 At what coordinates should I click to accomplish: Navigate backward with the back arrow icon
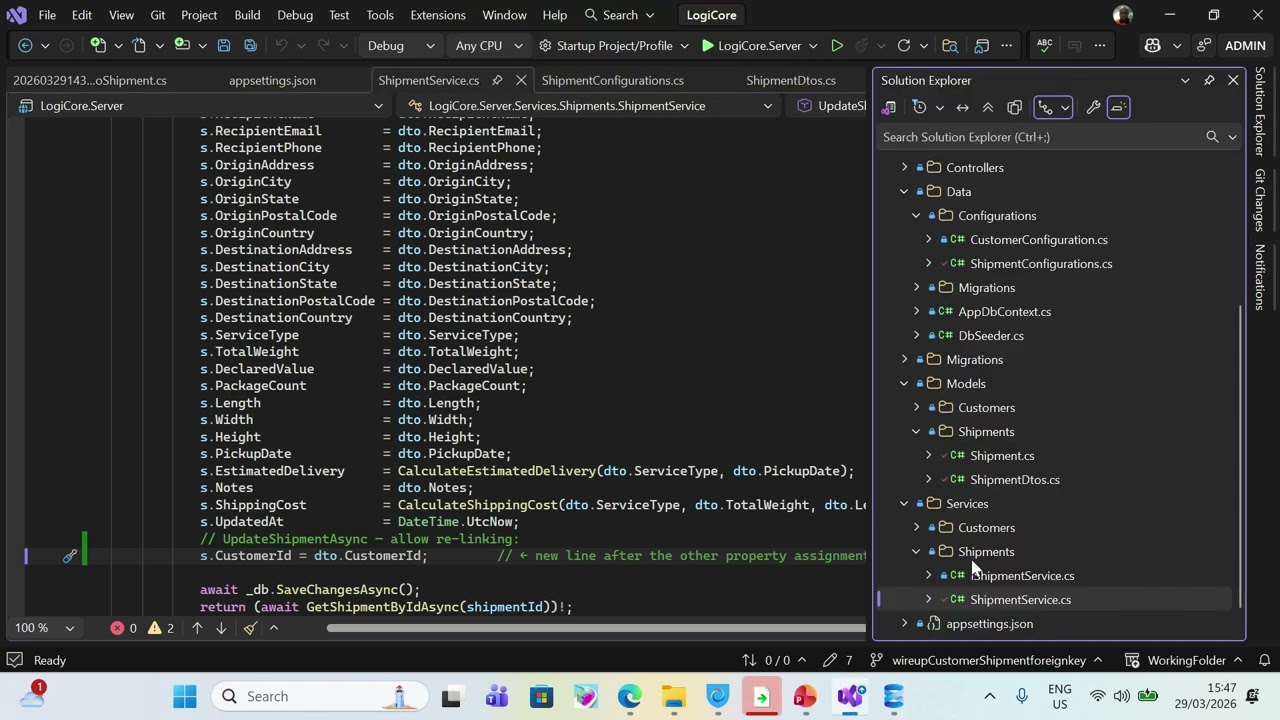(x=26, y=45)
